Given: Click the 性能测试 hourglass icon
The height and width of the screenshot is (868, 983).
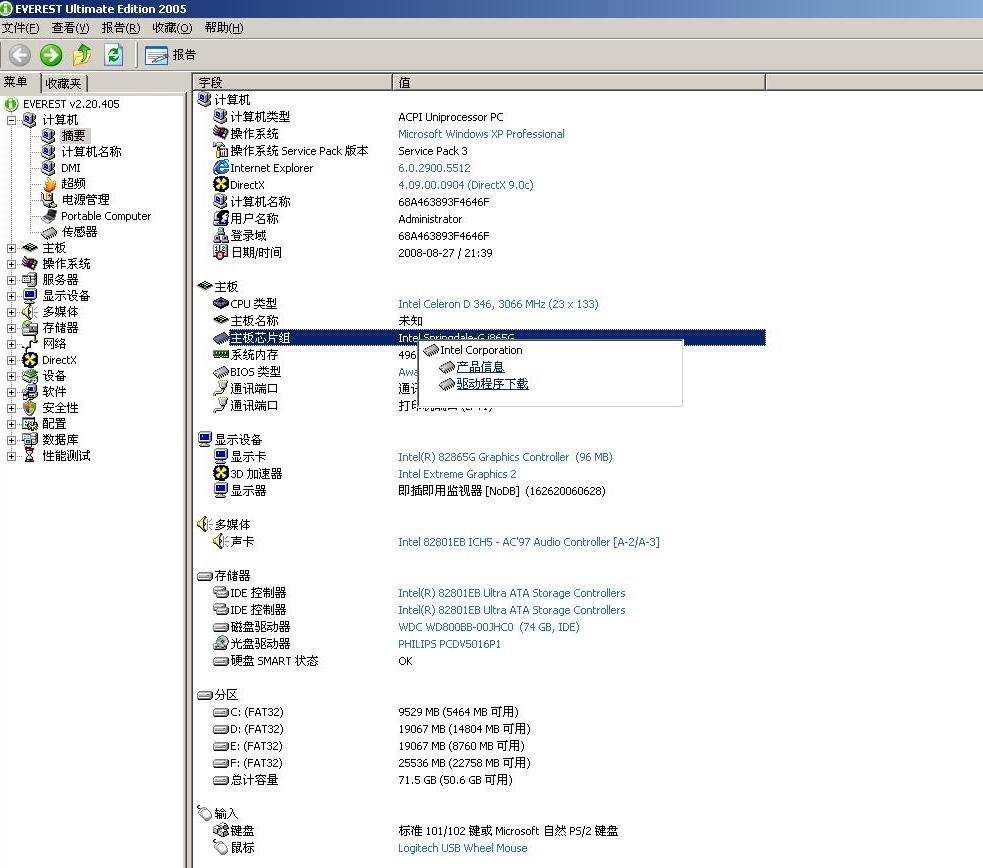Looking at the screenshot, I should coord(29,456).
